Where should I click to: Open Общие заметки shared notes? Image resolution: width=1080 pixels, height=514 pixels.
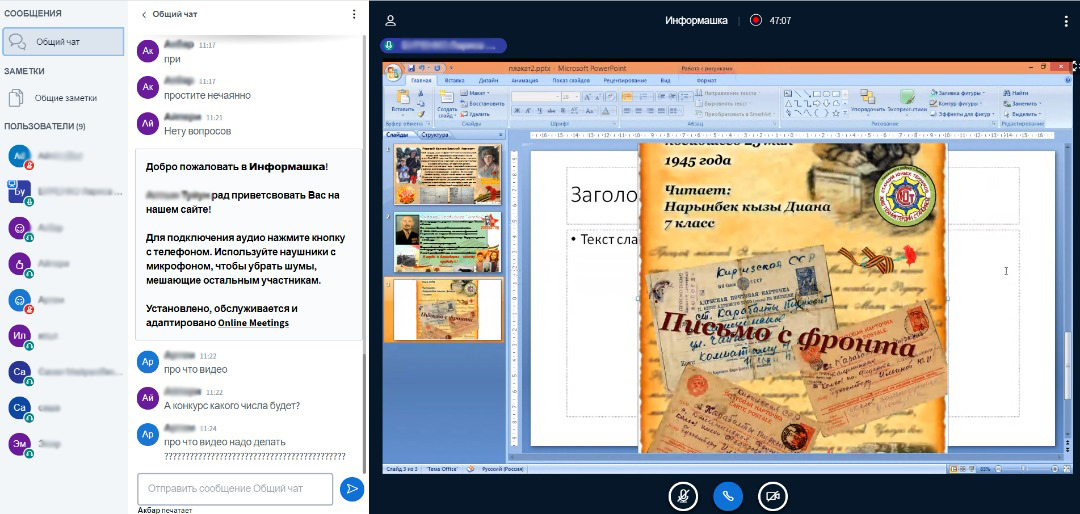point(65,98)
